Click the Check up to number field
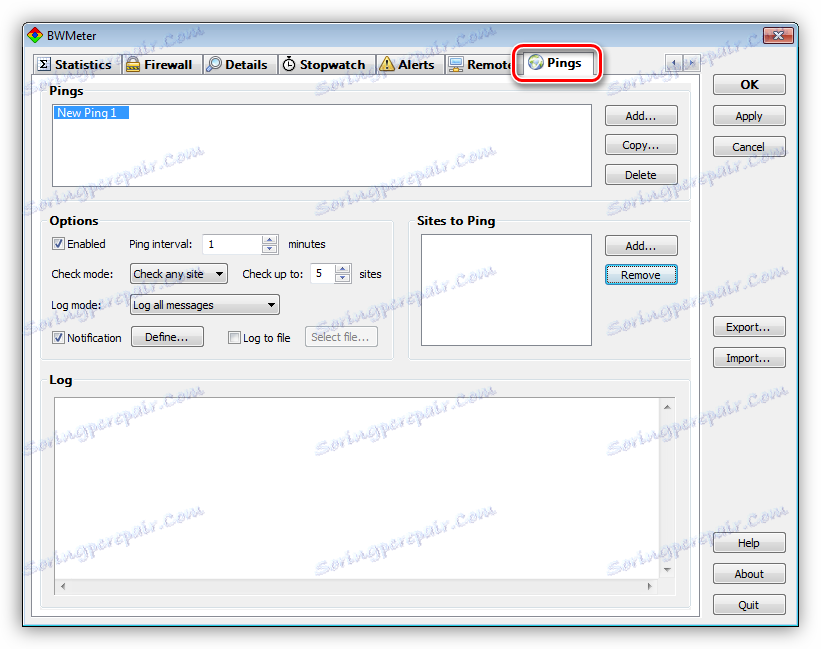The height and width of the screenshot is (649, 821). tap(323, 274)
